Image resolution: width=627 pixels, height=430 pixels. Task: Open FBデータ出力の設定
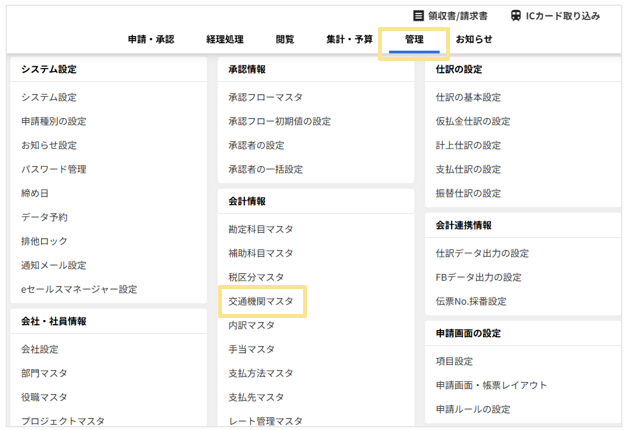(479, 277)
